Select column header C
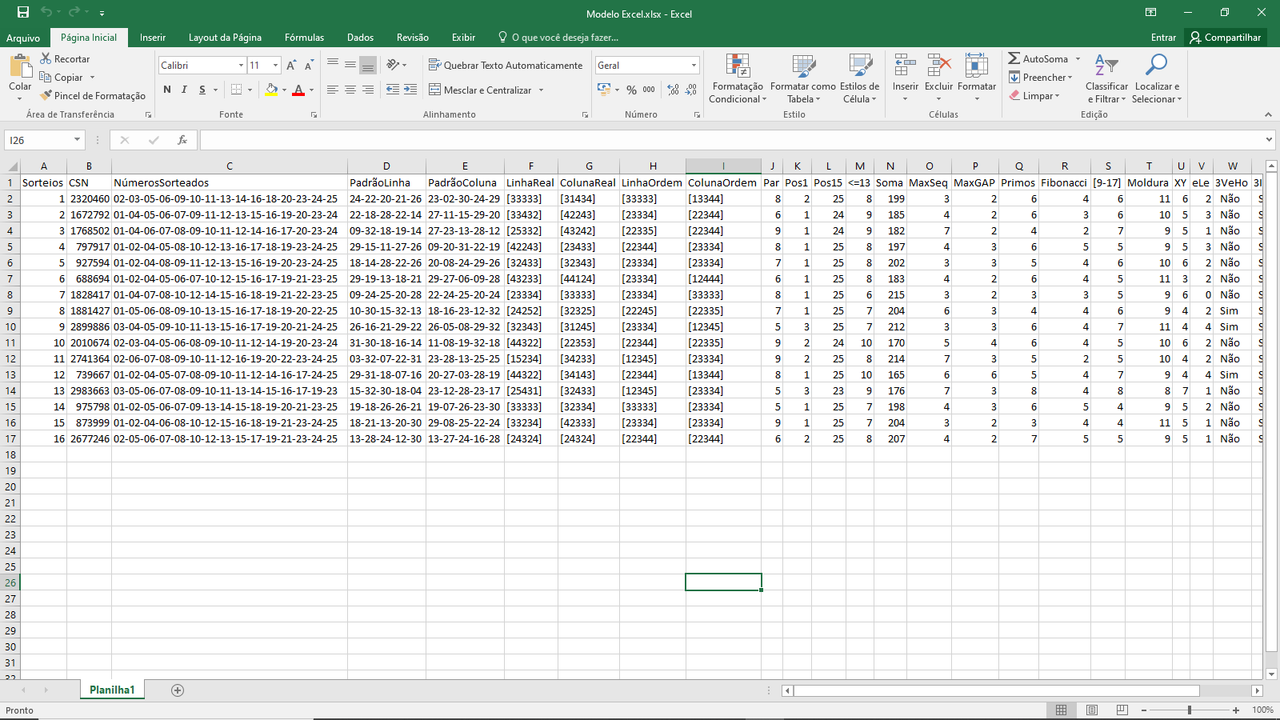1280x720 pixels. (229, 166)
